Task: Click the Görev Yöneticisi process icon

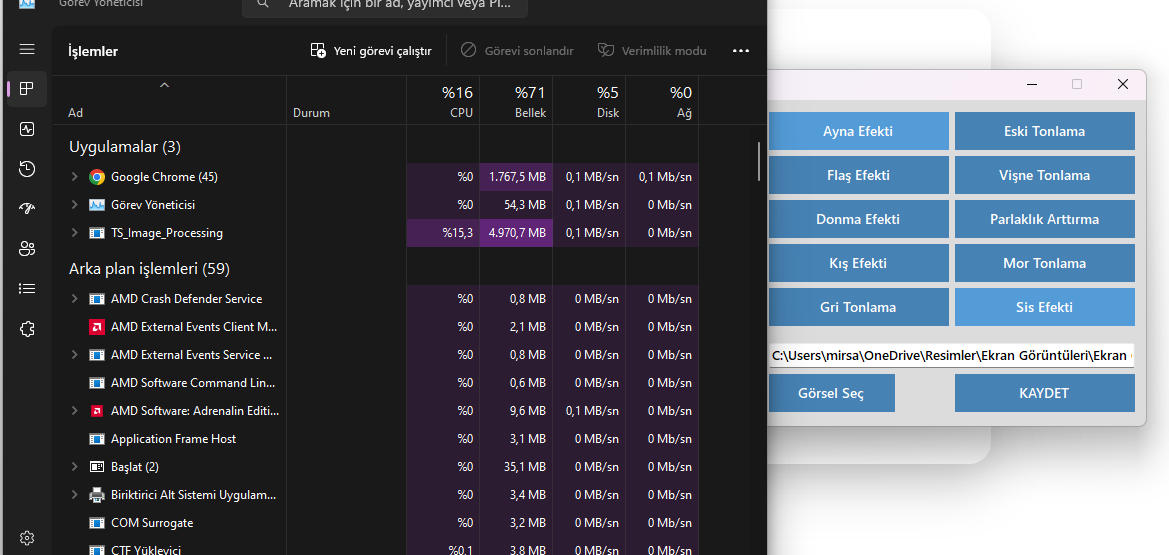Action: 97,204
